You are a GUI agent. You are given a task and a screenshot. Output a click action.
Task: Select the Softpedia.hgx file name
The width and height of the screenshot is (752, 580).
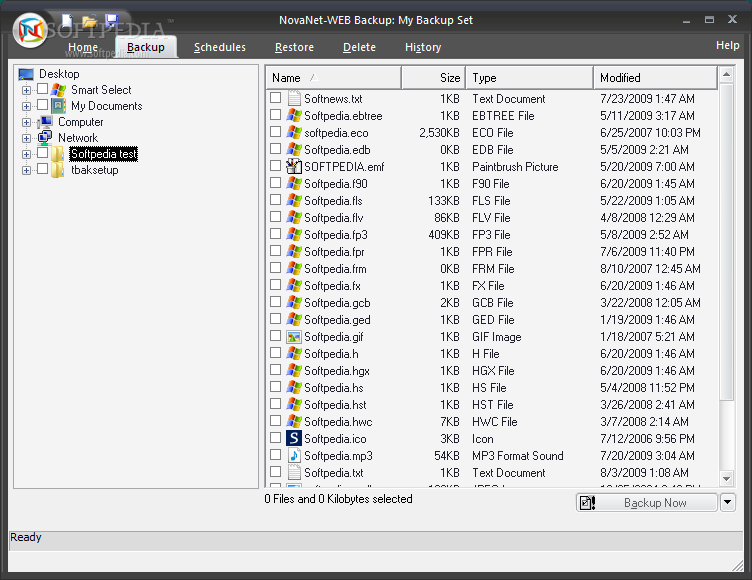(337, 371)
